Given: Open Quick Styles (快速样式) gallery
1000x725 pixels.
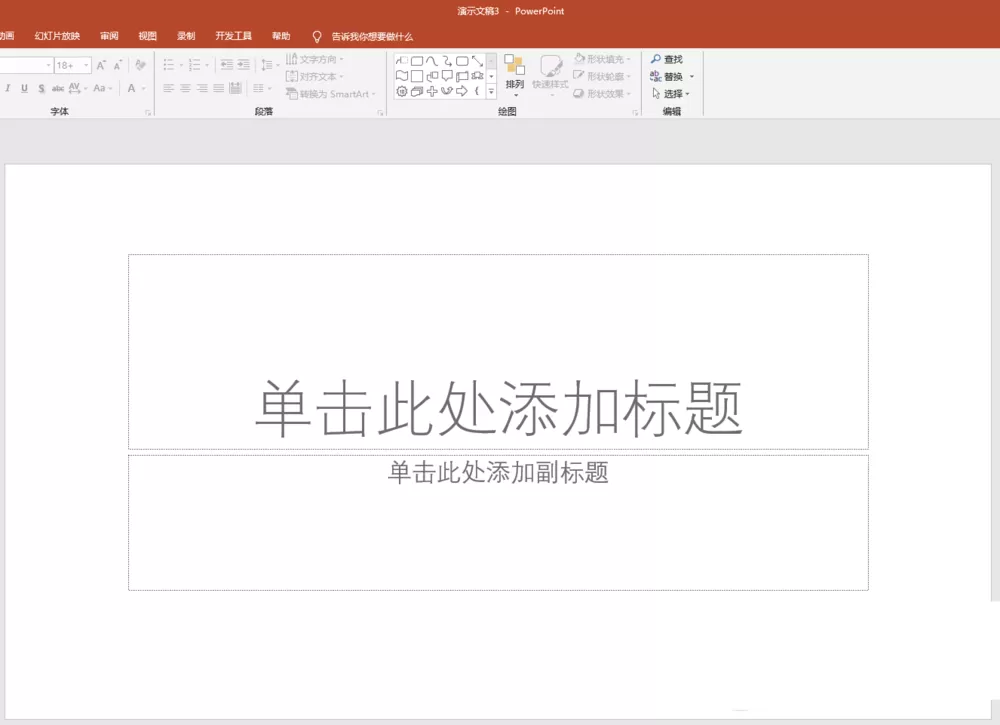Looking at the screenshot, I should (x=550, y=76).
